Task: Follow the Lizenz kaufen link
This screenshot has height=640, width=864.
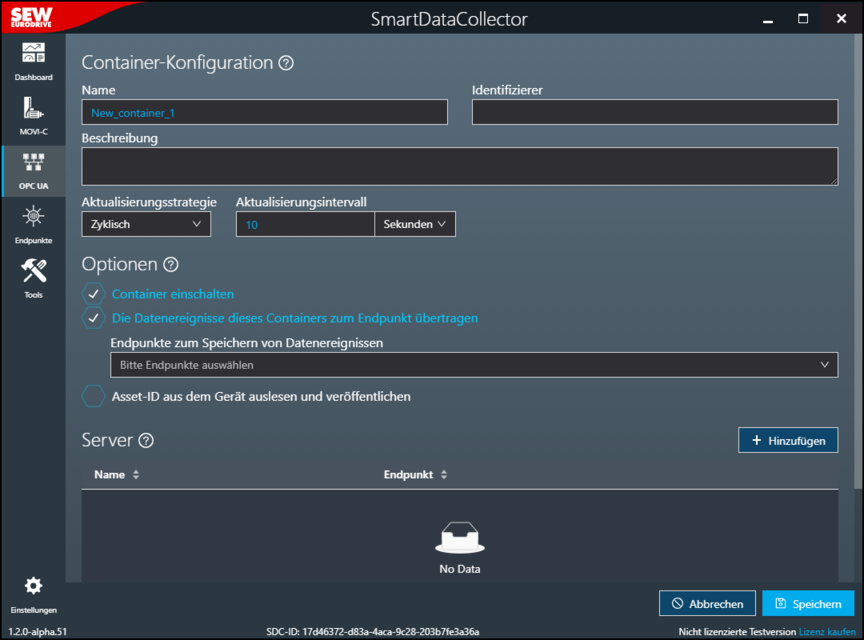Action: (828, 632)
